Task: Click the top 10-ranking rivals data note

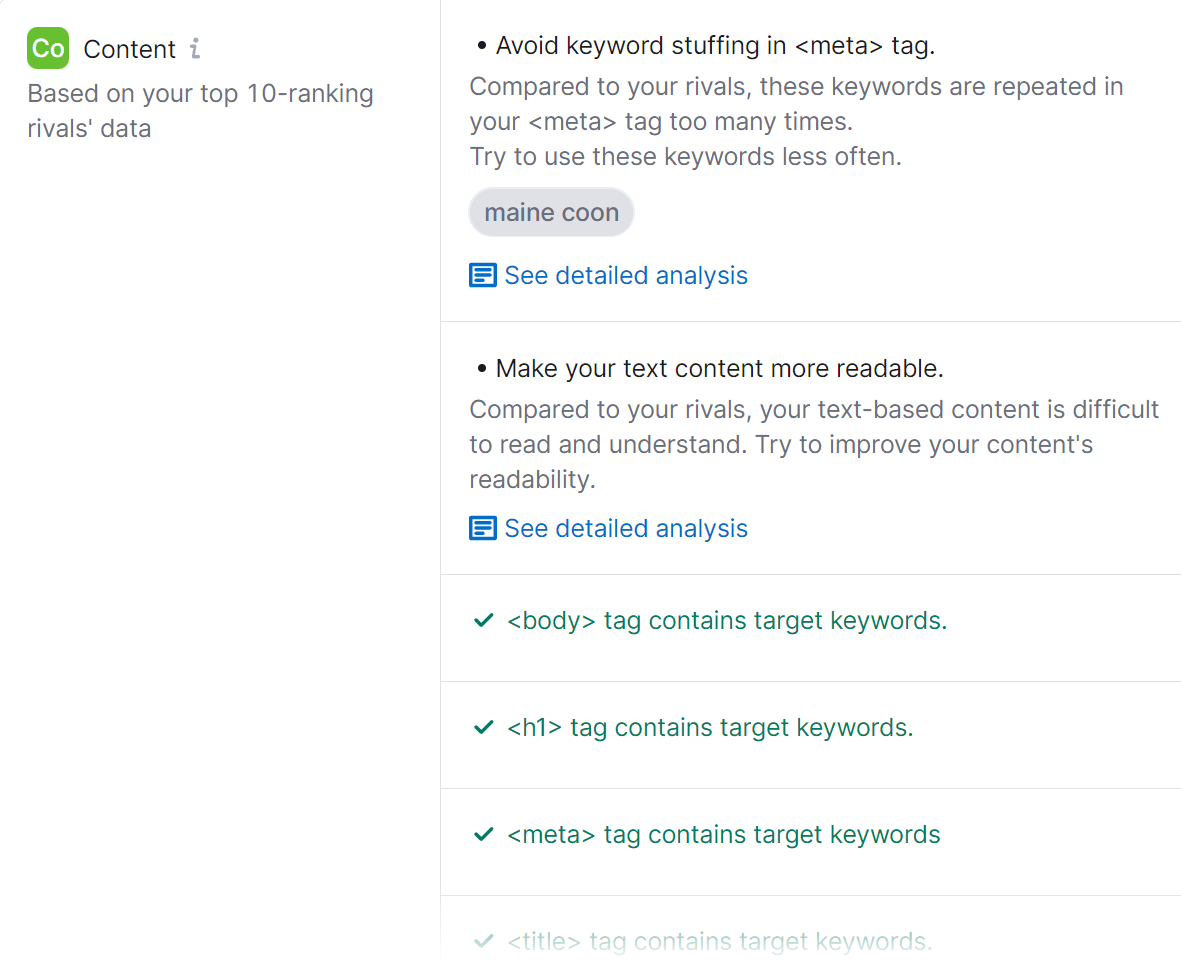Action: (x=200, y=106)
